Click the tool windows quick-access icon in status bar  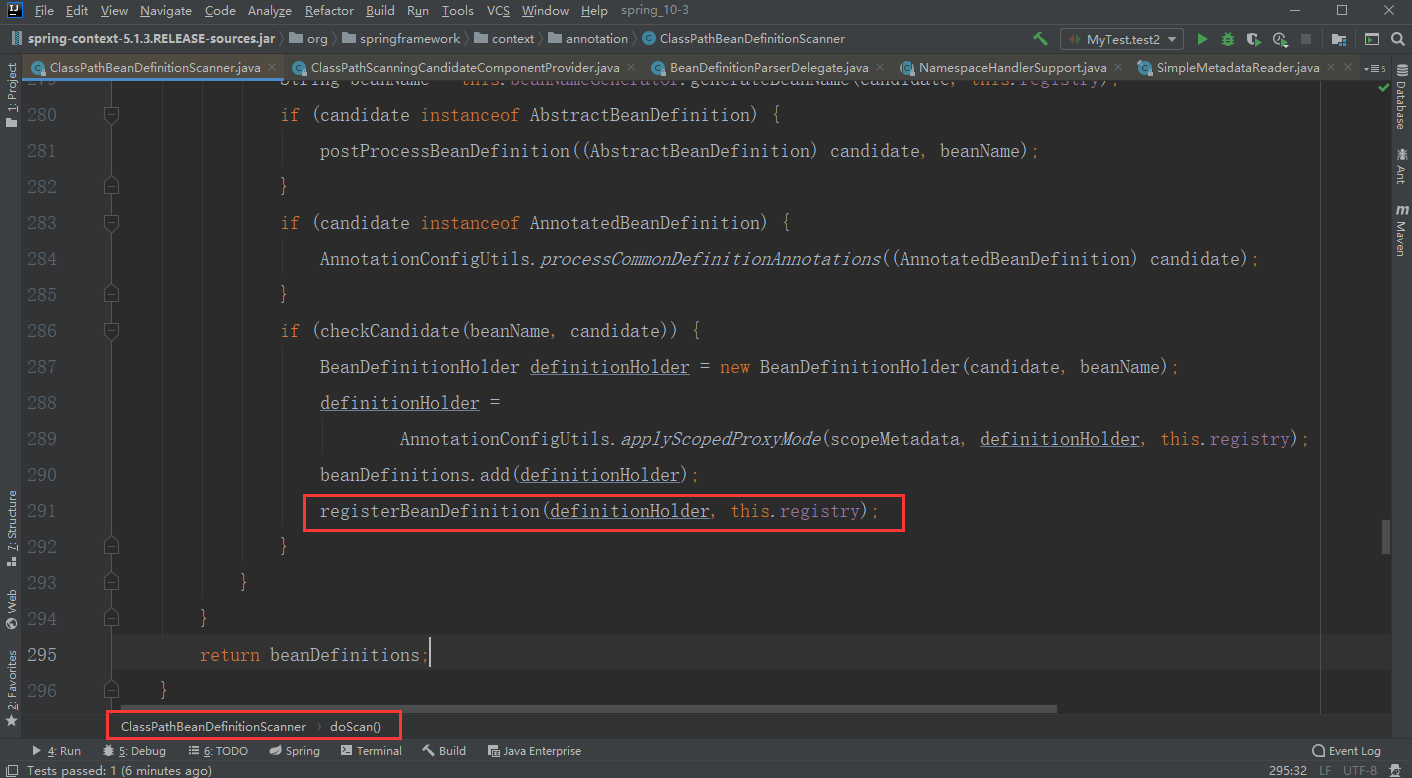pyautogui.click(x=11, y=771)
